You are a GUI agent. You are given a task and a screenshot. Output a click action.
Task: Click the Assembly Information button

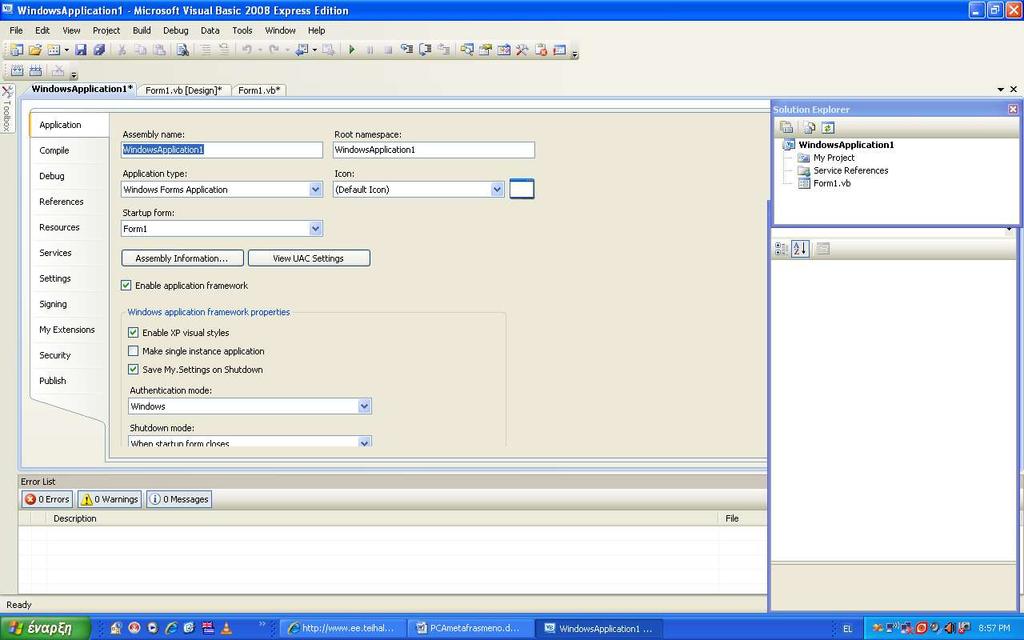[x=182, y=258]
